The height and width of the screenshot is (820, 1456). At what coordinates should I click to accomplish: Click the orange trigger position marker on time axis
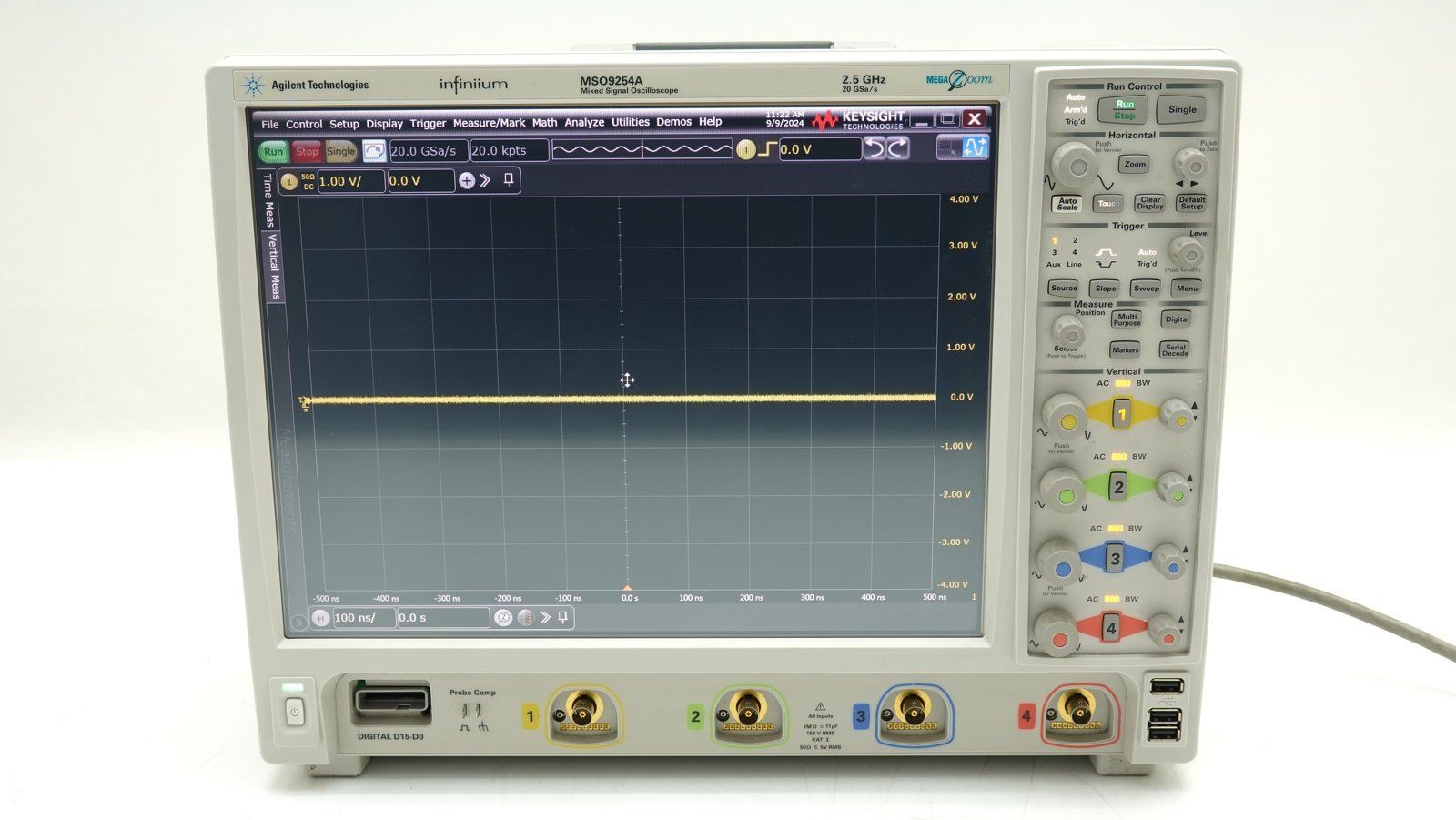click(x=627, y=589)
